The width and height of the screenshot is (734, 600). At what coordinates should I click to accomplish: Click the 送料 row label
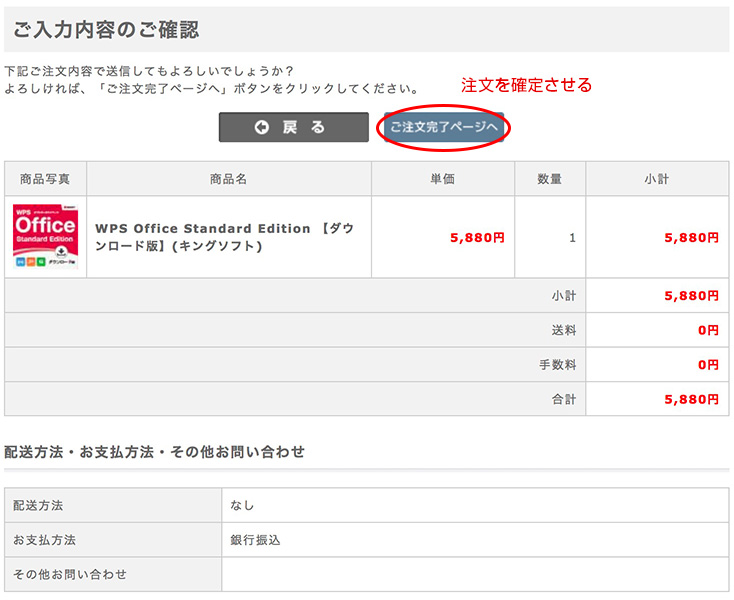(x=564, y=330)
